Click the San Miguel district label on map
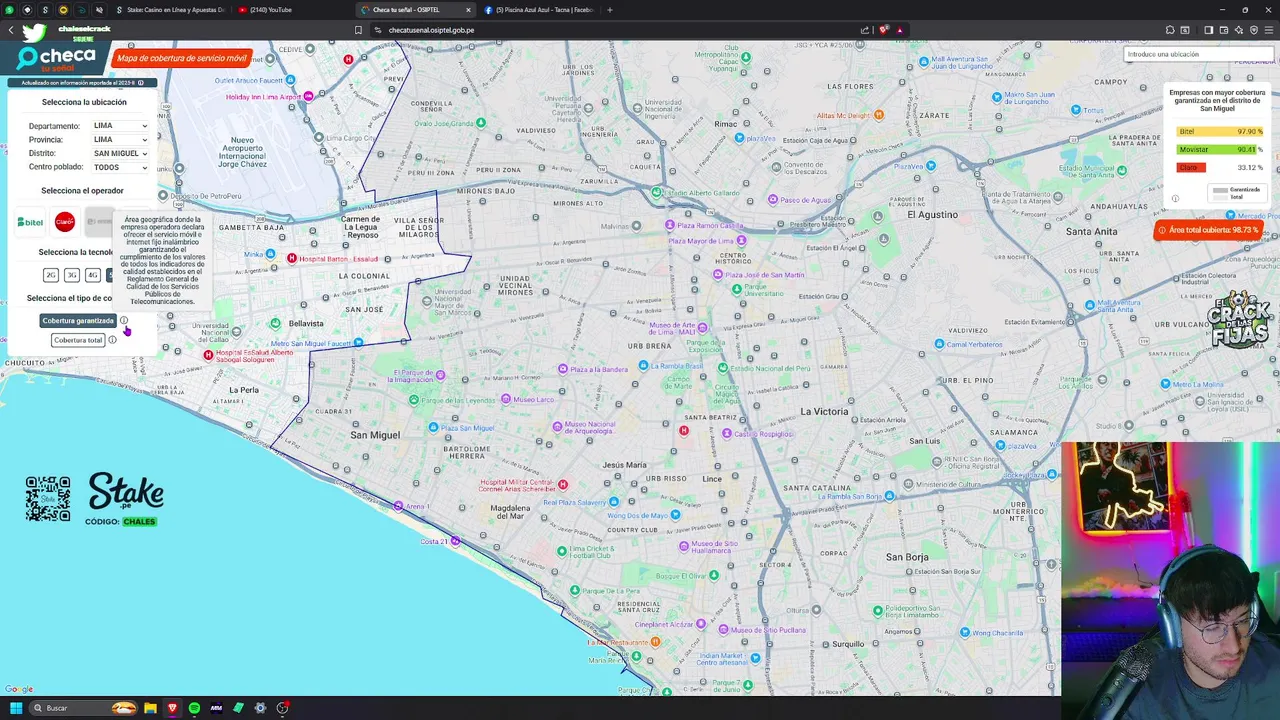 375,435
